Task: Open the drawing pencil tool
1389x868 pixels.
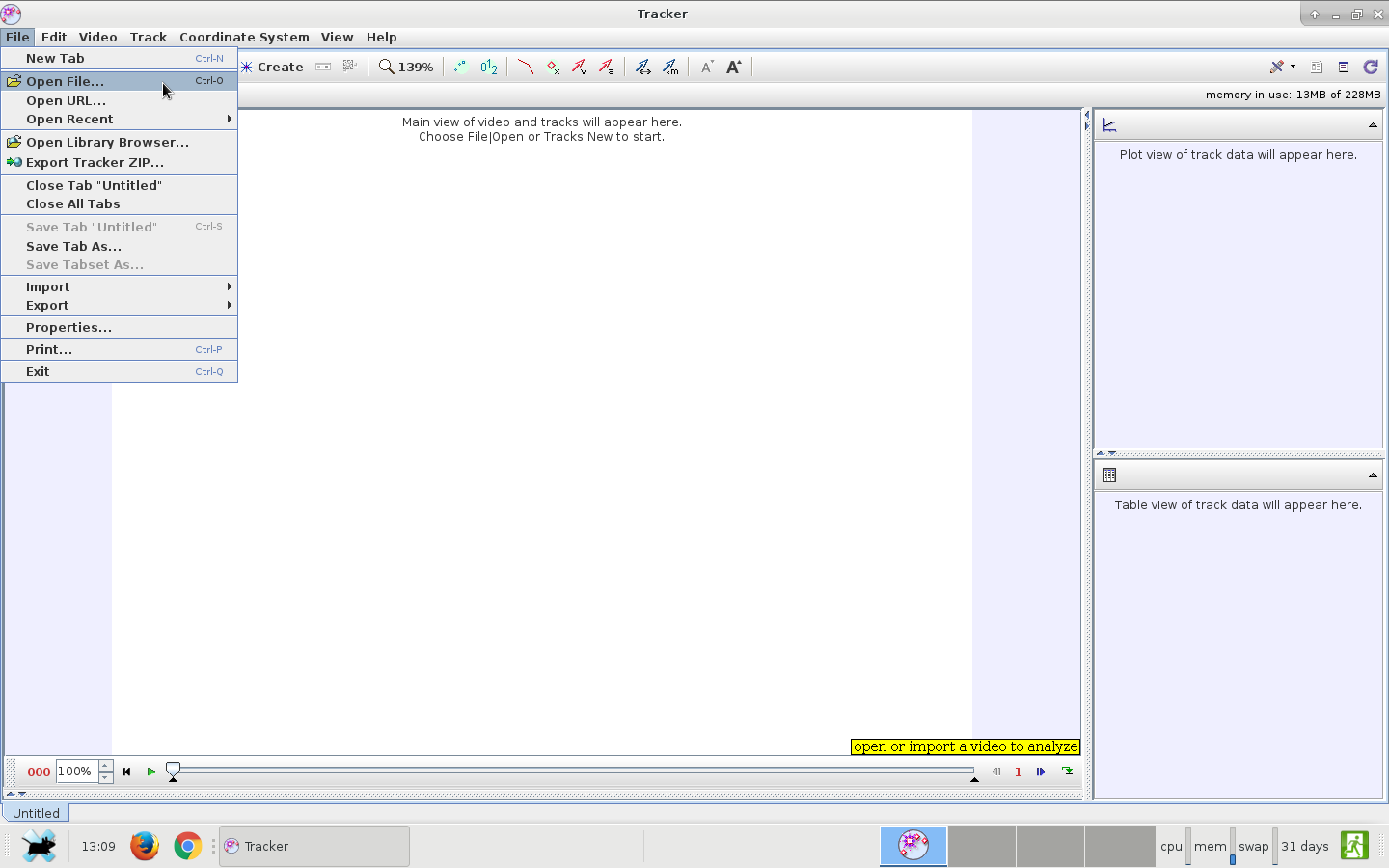Action: [x=1277, y=67]
